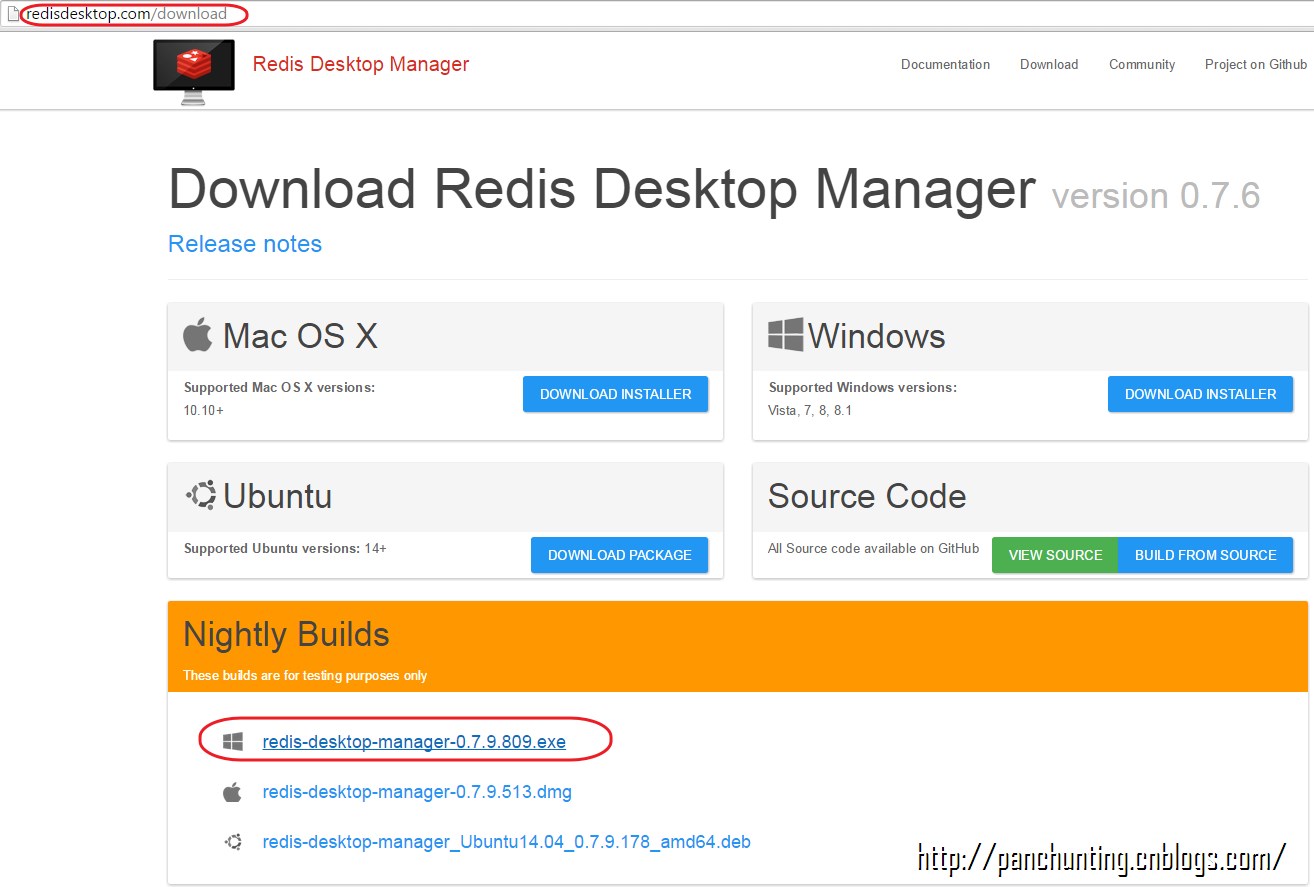The image size is (1314, 887).
Task: Click the Source Code card title
Action: point(867,496)
